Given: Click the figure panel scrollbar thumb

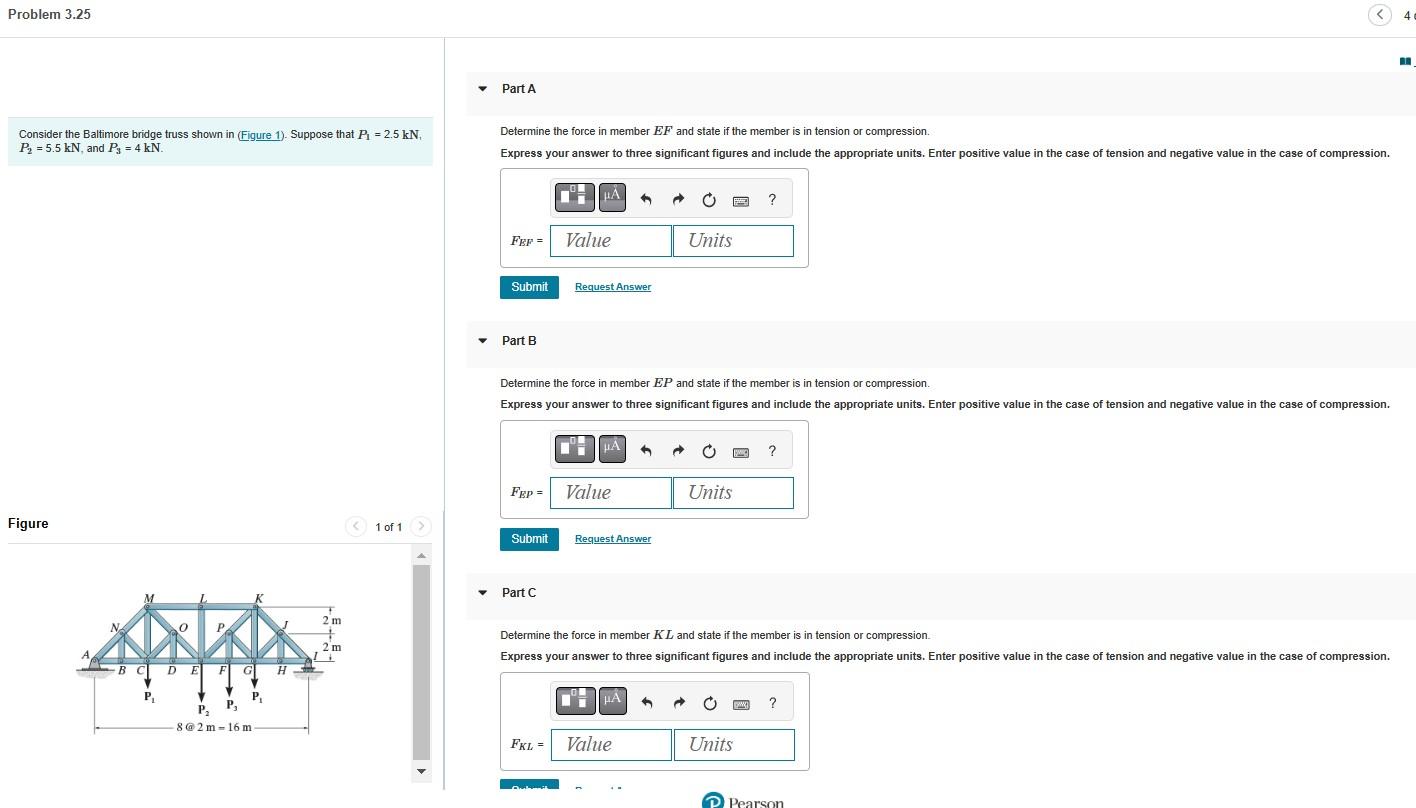Looking at the screenshot, I should coord(421,661).
